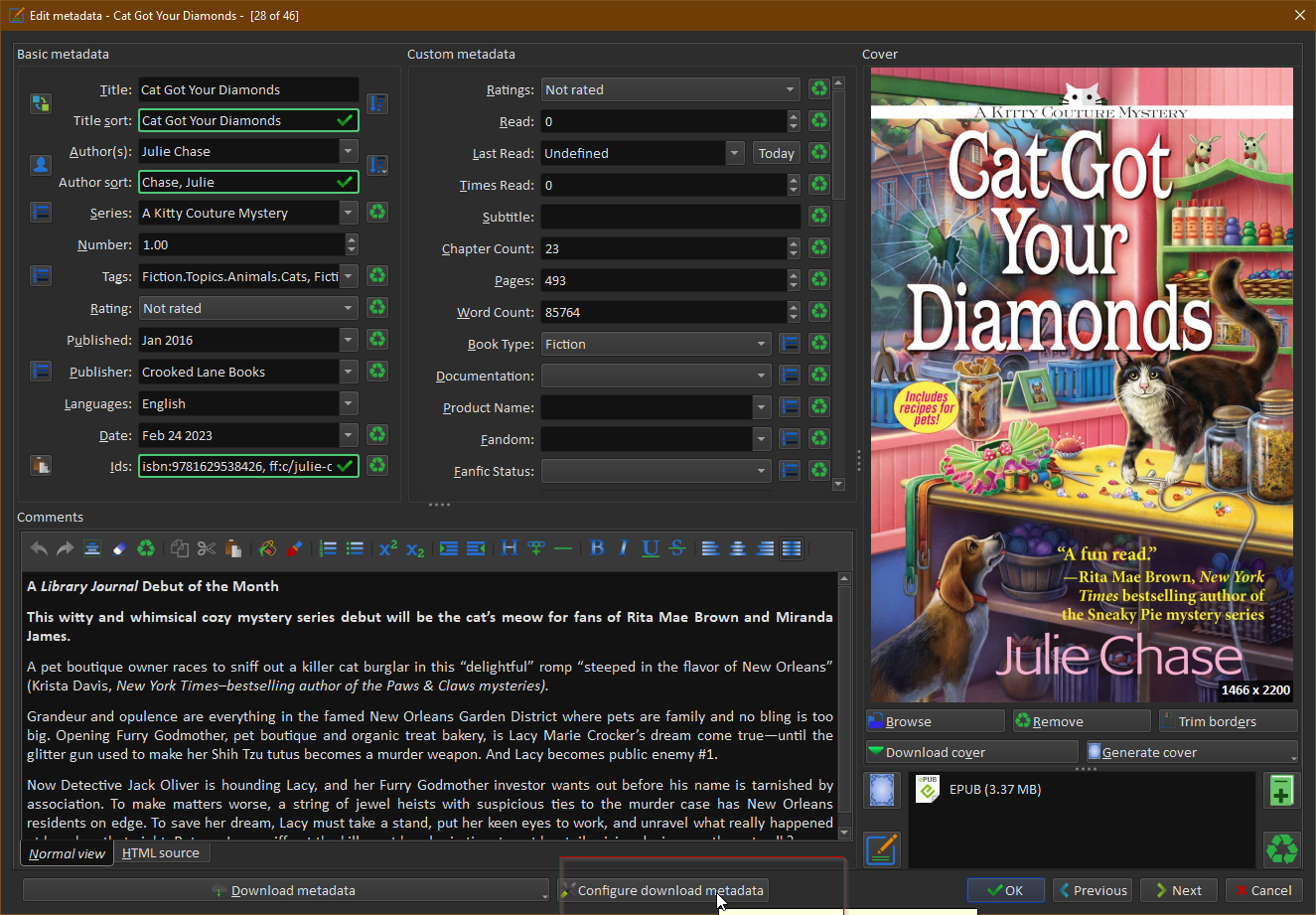1316x915 pixels.
Task: Clear the Published date recycle icon
Action: click(x=377, y=340)
